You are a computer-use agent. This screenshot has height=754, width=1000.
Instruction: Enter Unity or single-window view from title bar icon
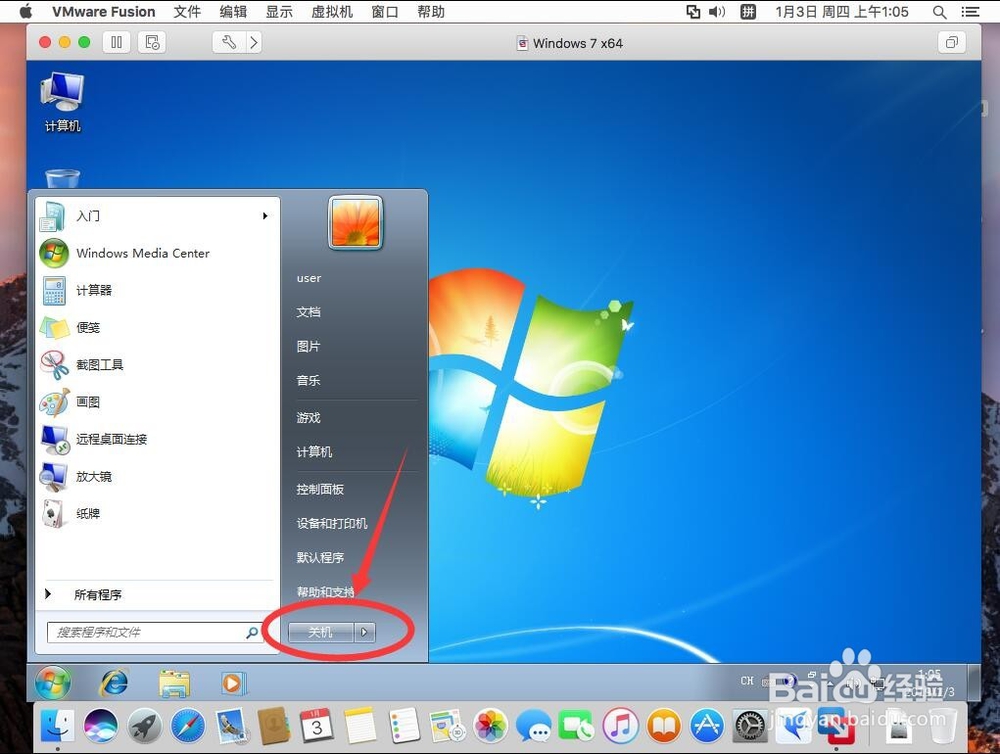952,43
